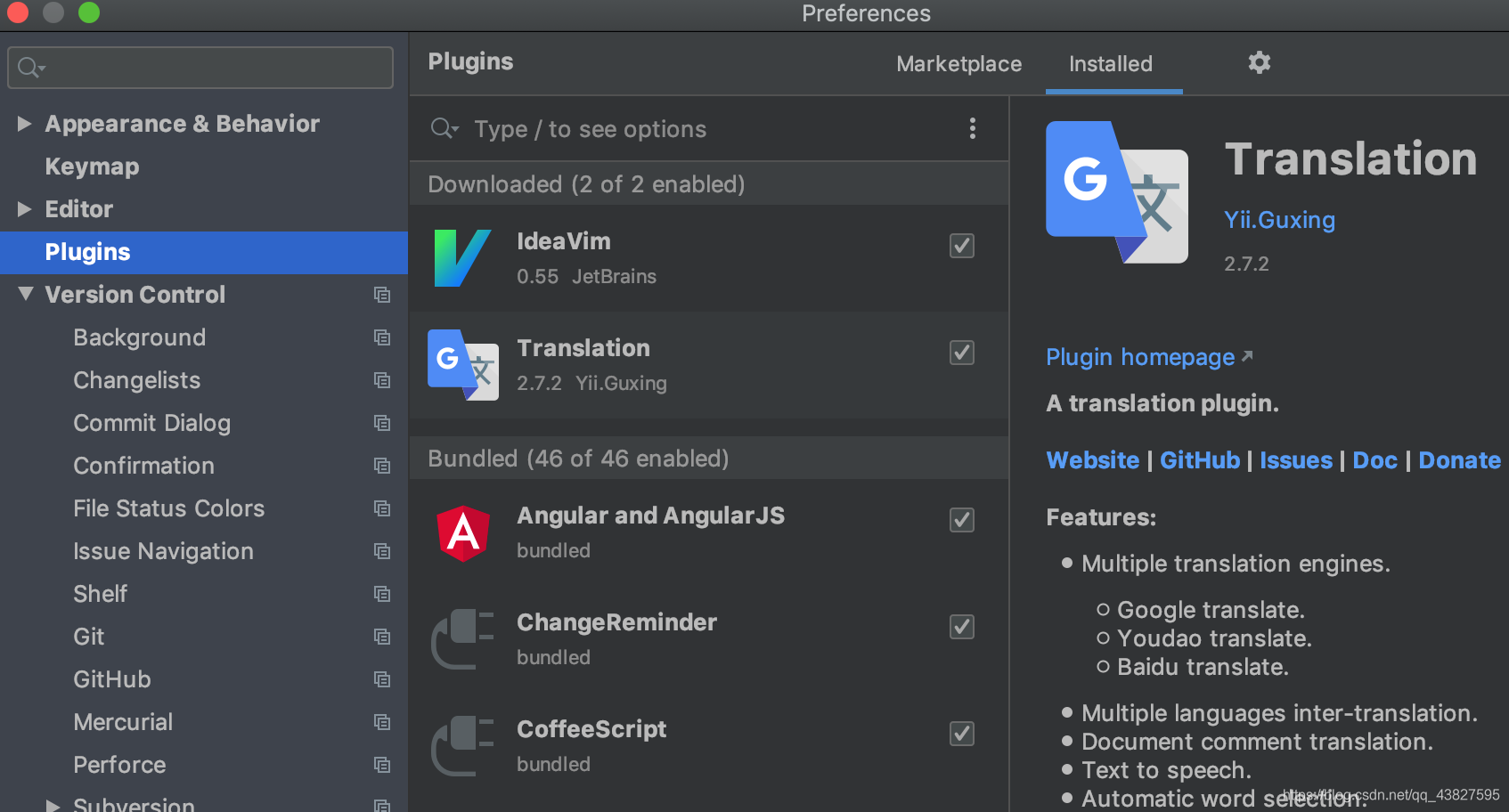Viewport: 1509px width, 812px height.
Task: Disable the Translation plugin checkbox
Action: pyautogui.click(x=962, y=353)
